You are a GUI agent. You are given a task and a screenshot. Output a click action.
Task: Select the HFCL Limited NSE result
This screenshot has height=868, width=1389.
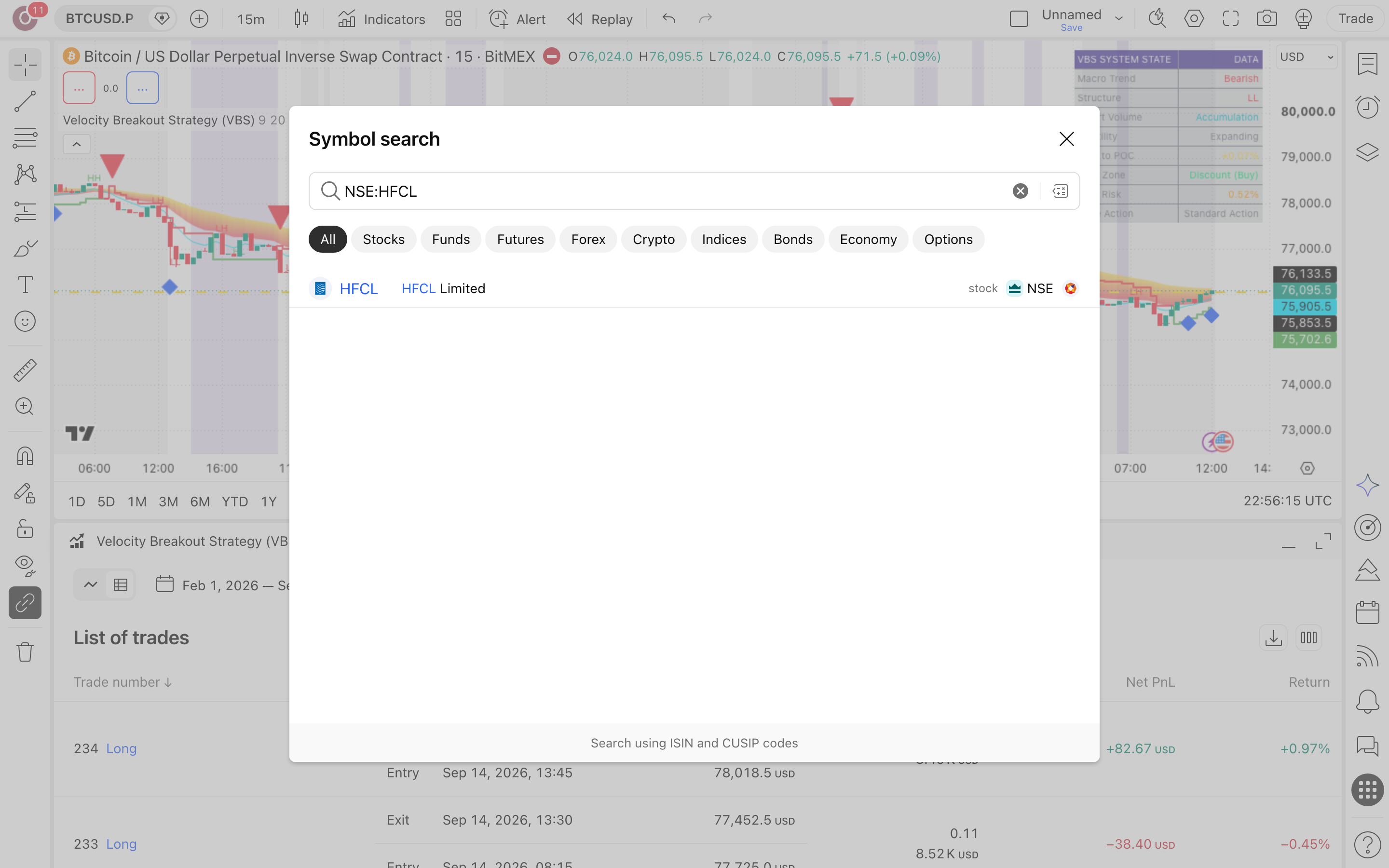[x=694, y=288]
